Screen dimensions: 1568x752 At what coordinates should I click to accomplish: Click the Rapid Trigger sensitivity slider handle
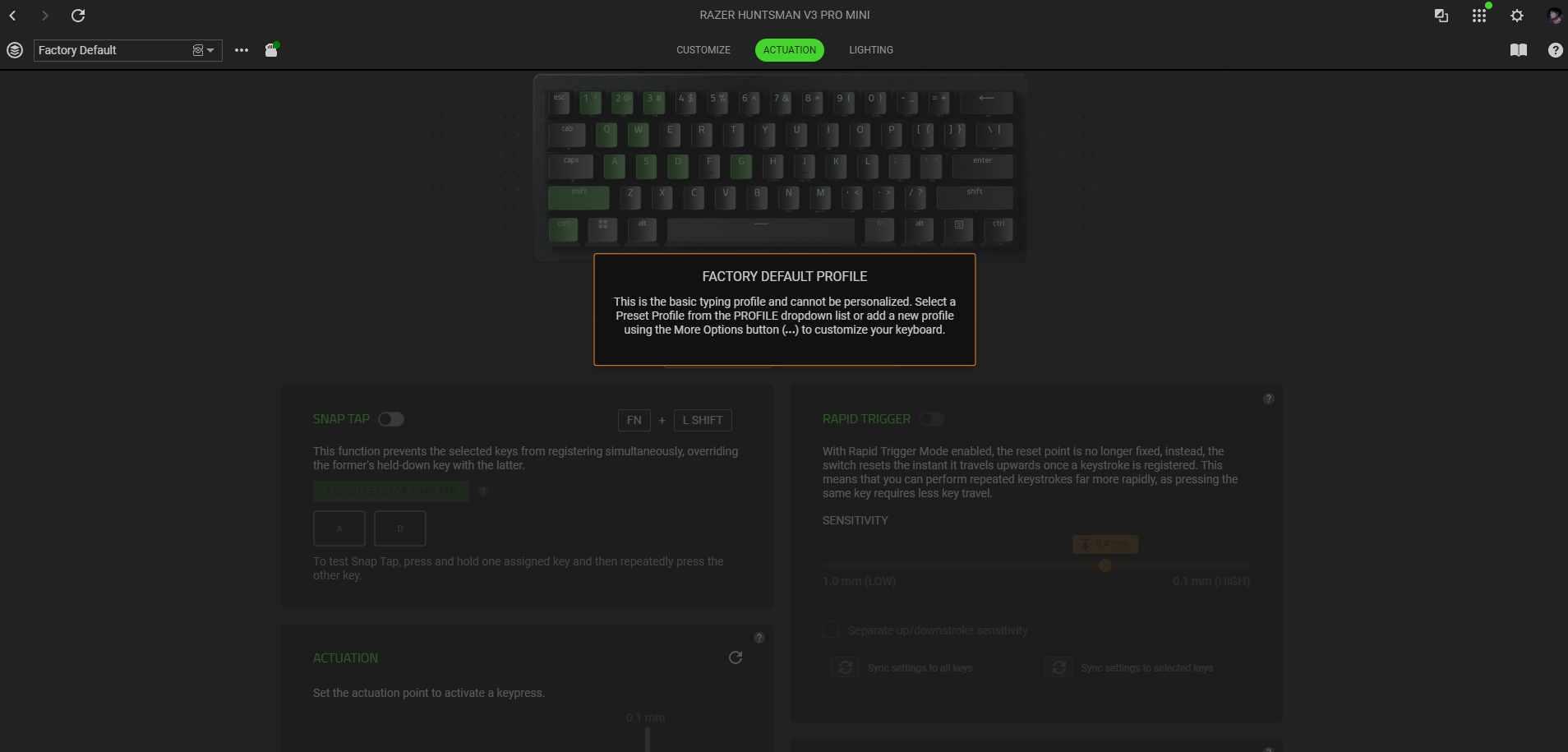pyautogui.click(x=1105, y=565)
